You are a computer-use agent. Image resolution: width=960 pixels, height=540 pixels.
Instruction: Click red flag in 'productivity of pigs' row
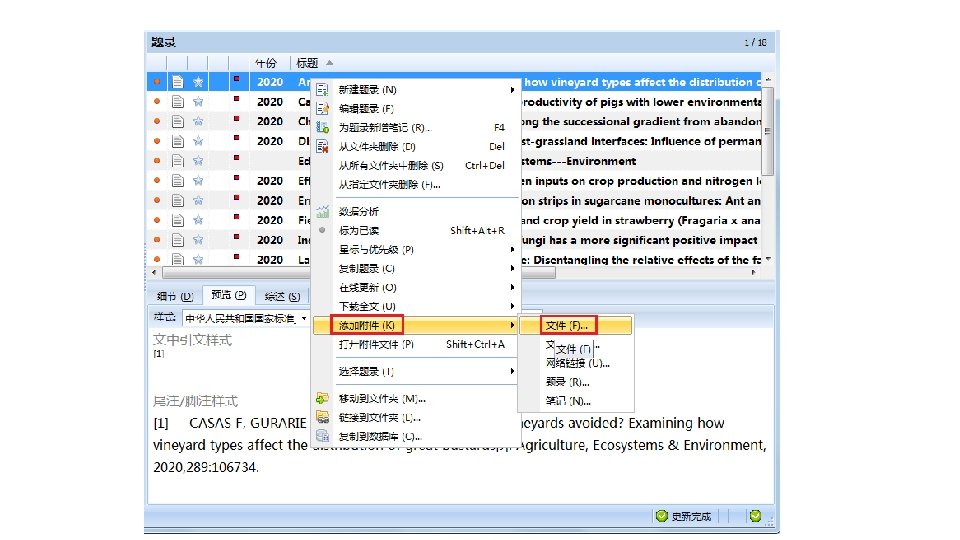236,99
